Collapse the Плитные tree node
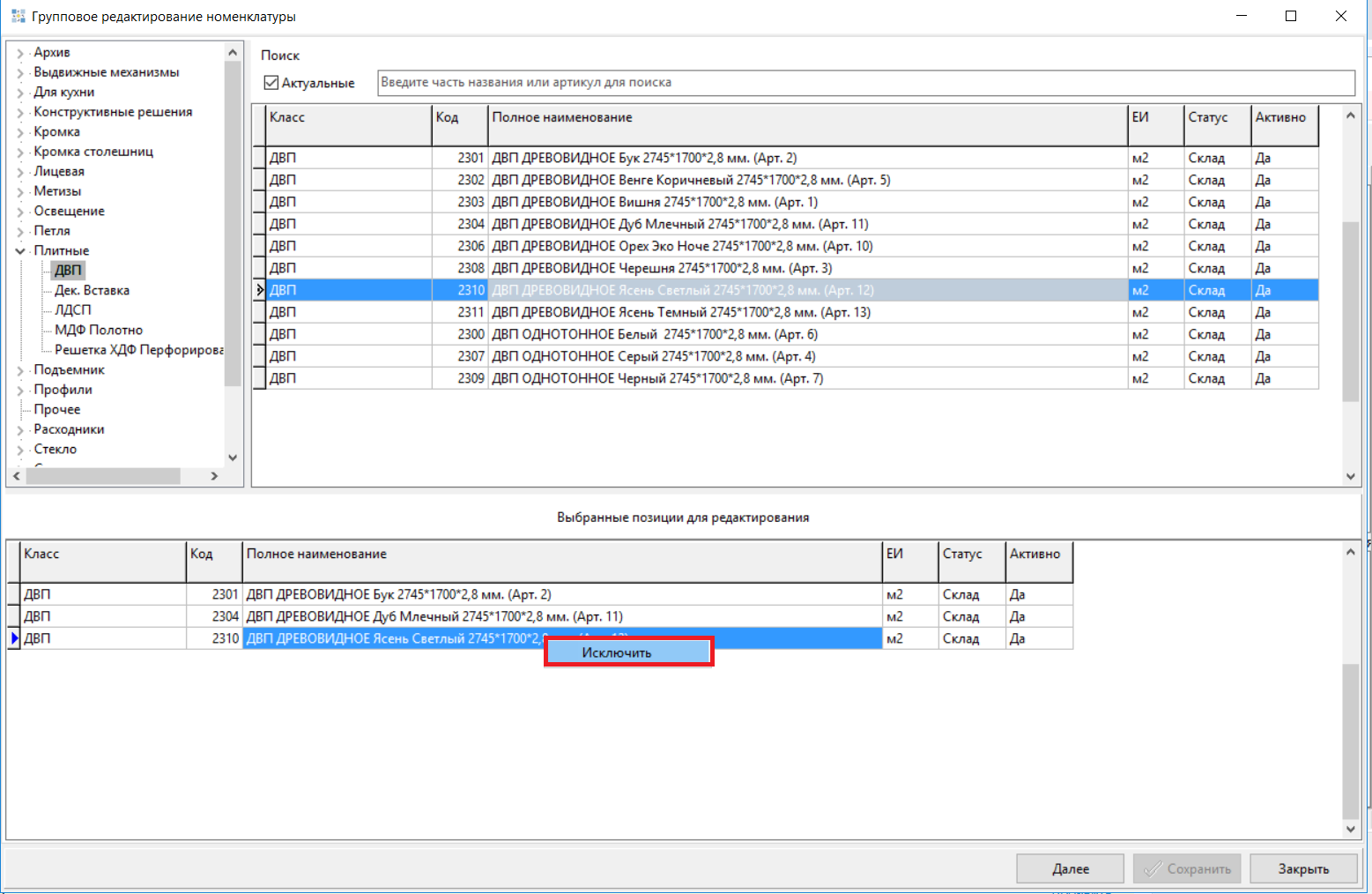Image resolution: width=1372 pixels, height=894 pixels. click(20, 251)
